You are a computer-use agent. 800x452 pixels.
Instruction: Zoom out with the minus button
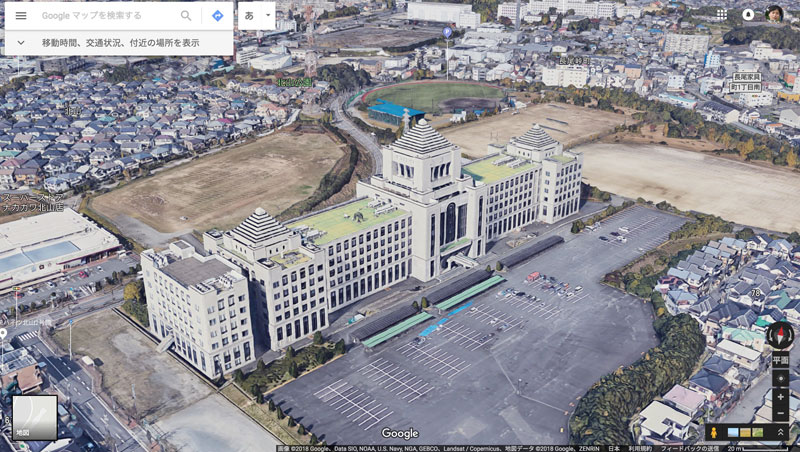pos(780,414)
